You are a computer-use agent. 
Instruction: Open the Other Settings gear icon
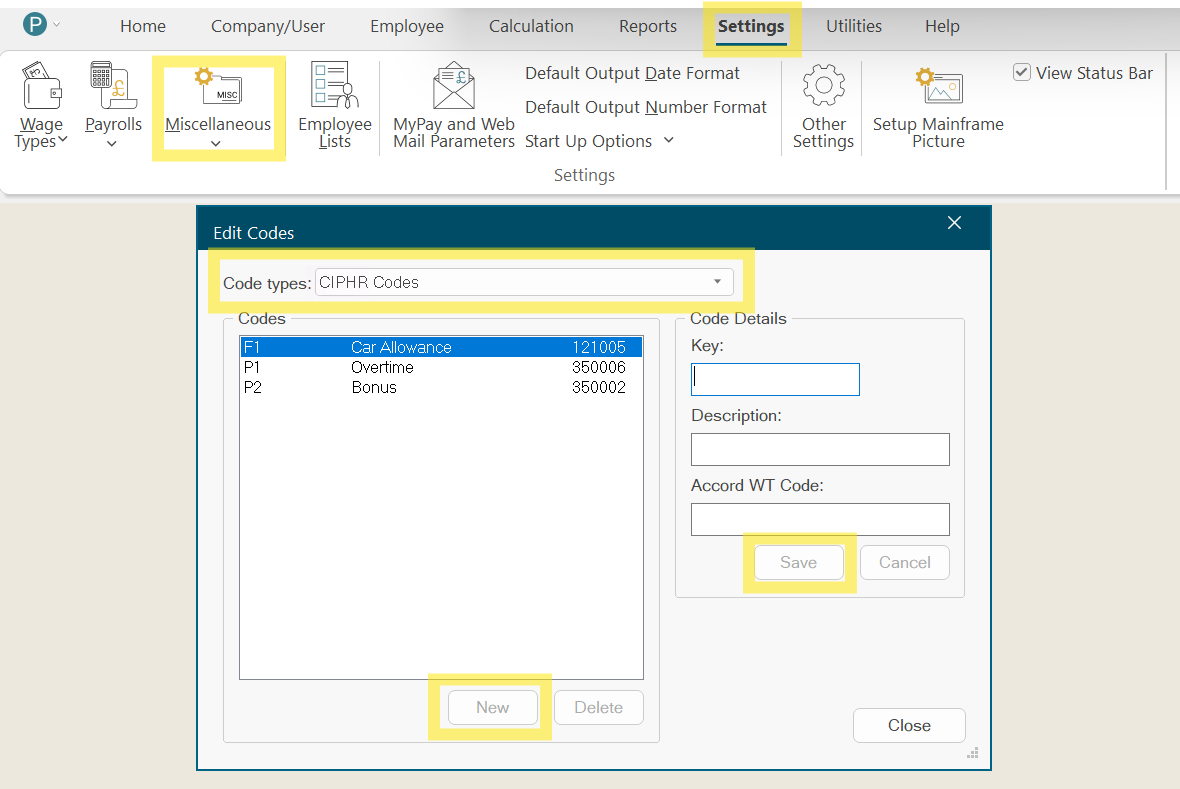pyautogui.click(x=823, y=85)
